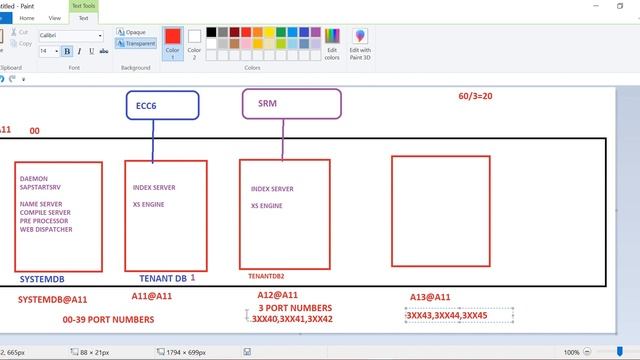Pick the black color swatch
Image resolution: width=640 pixels, height=360 pixels.
(x=211, y=32)
